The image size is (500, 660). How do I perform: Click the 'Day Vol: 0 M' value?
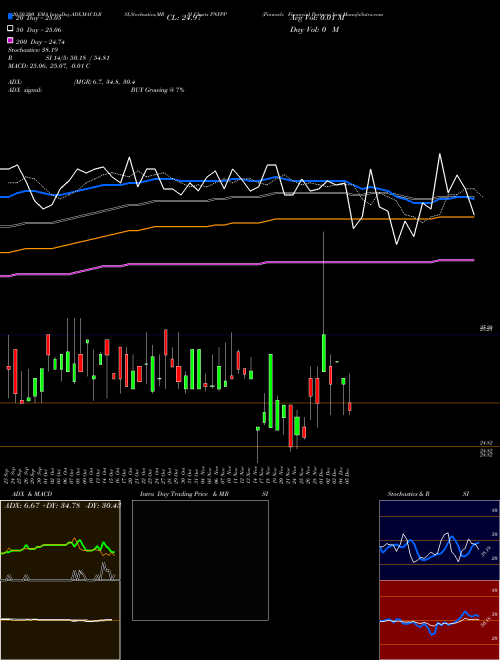314,29
